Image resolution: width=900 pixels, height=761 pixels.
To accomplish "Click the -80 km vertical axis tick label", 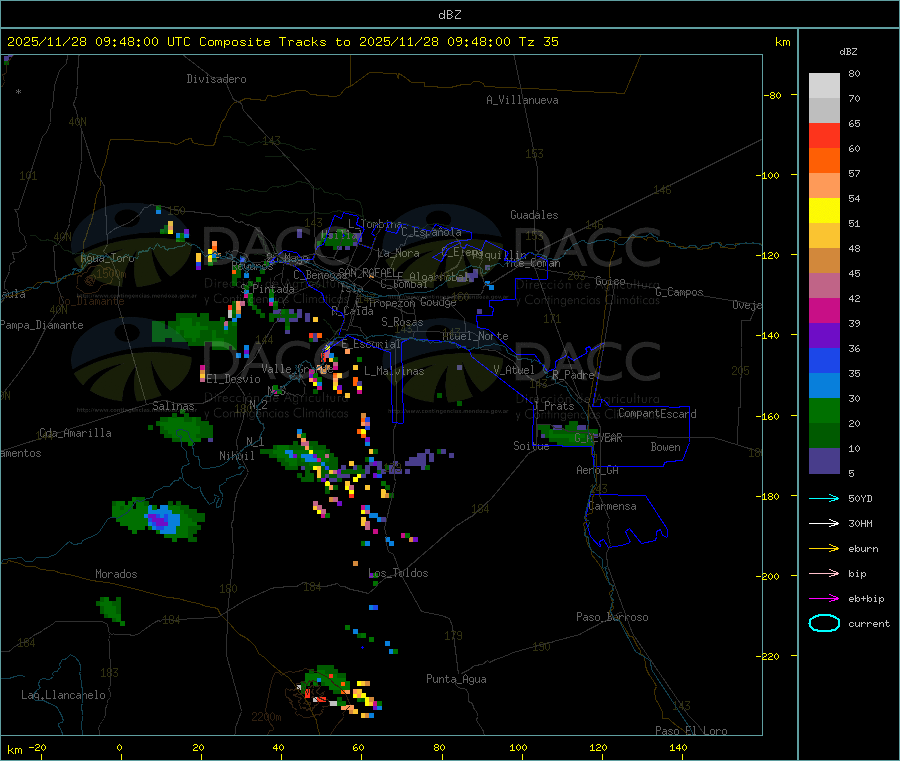I will point(773,95).
